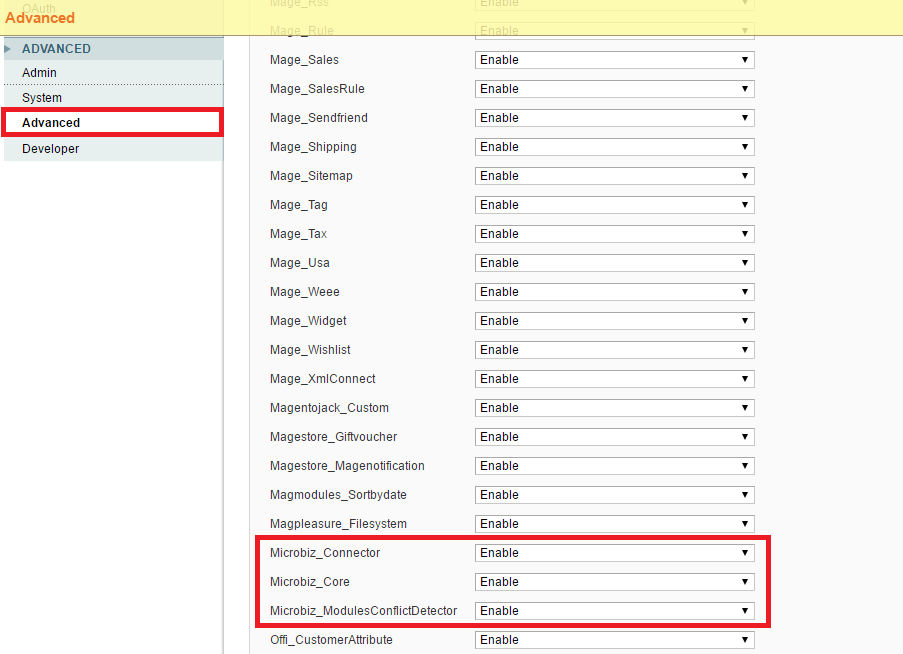
Task: Open the Microbiz_ModulesConflictDetector Enable dropdown
Action: point(614,610)
